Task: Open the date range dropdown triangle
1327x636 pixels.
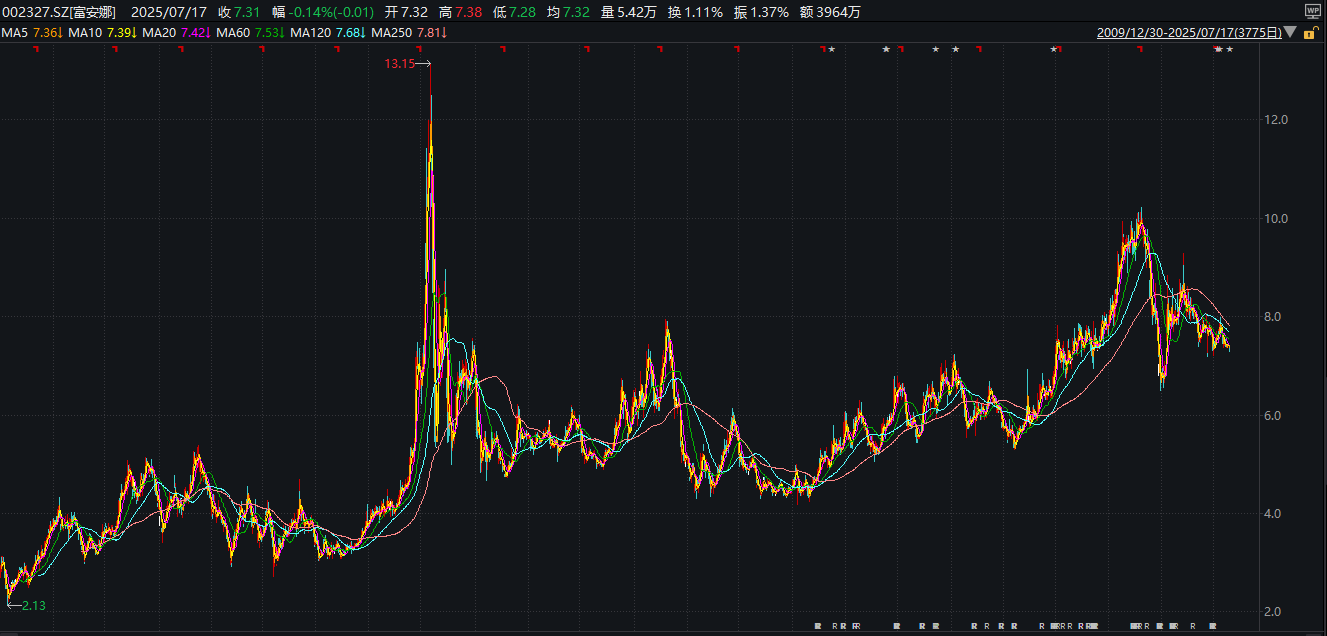Action: [1290, 33]
